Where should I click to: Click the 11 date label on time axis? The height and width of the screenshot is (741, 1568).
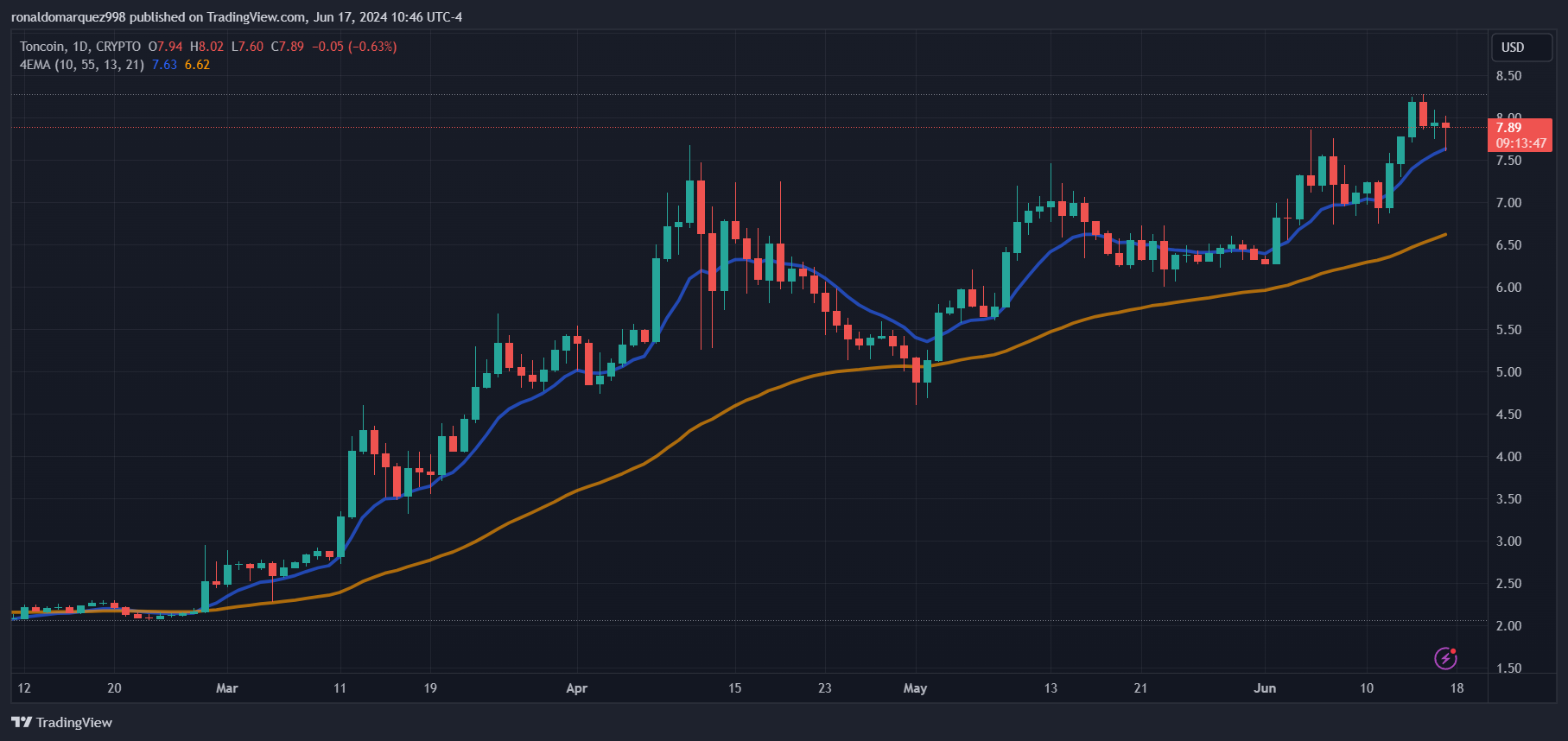340,688
